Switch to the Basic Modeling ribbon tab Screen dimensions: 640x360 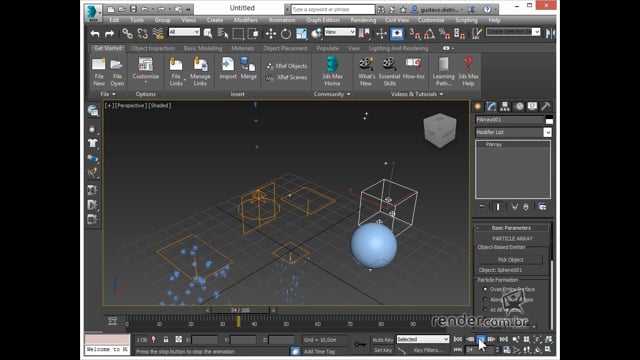[x=203, y=48]
